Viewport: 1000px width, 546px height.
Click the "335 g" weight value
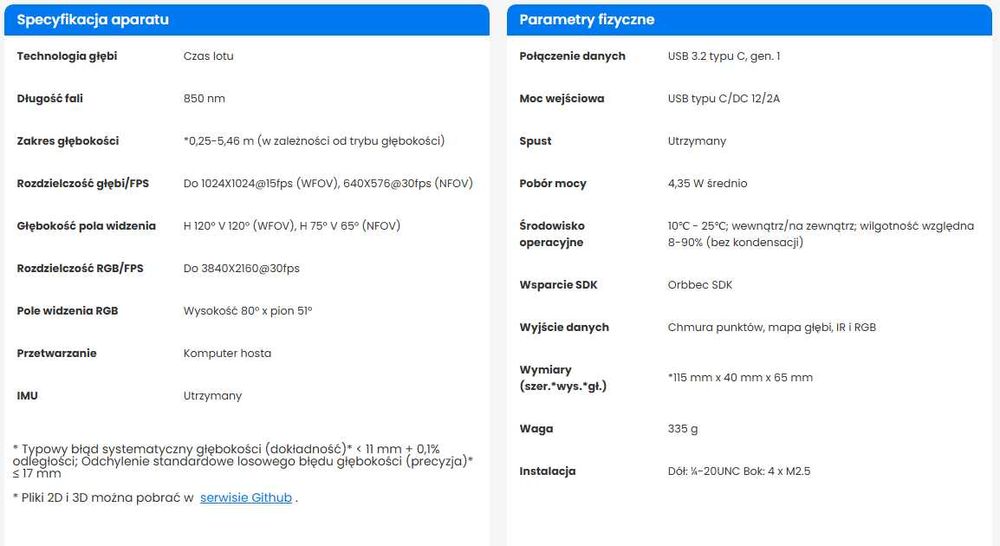(683, 429)
